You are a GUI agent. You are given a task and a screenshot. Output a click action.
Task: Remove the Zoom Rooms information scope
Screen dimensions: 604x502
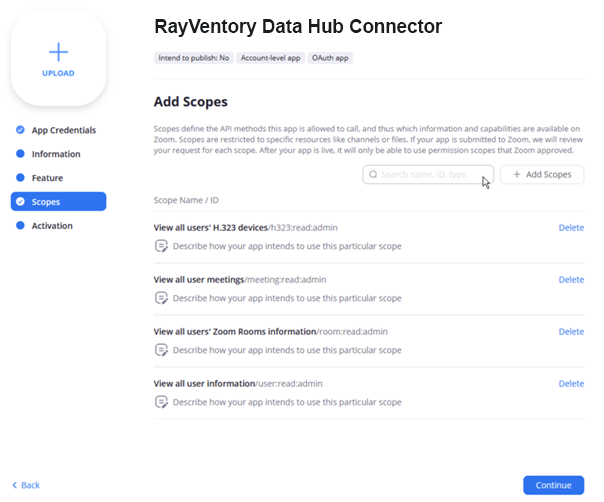coord(571,332)
